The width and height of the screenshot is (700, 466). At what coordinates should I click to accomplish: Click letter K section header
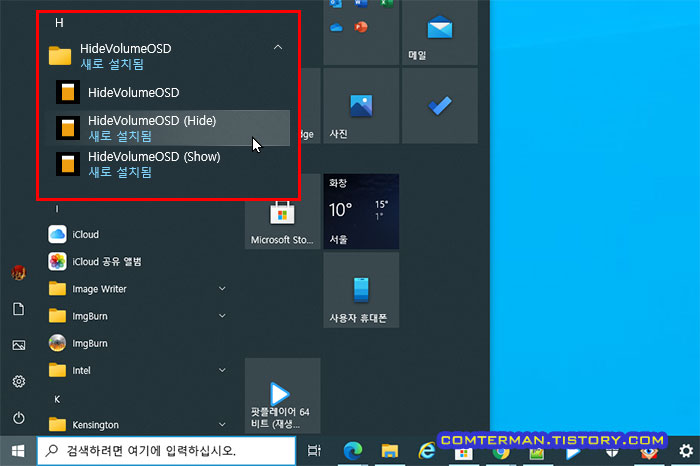(x=57, y=399)
